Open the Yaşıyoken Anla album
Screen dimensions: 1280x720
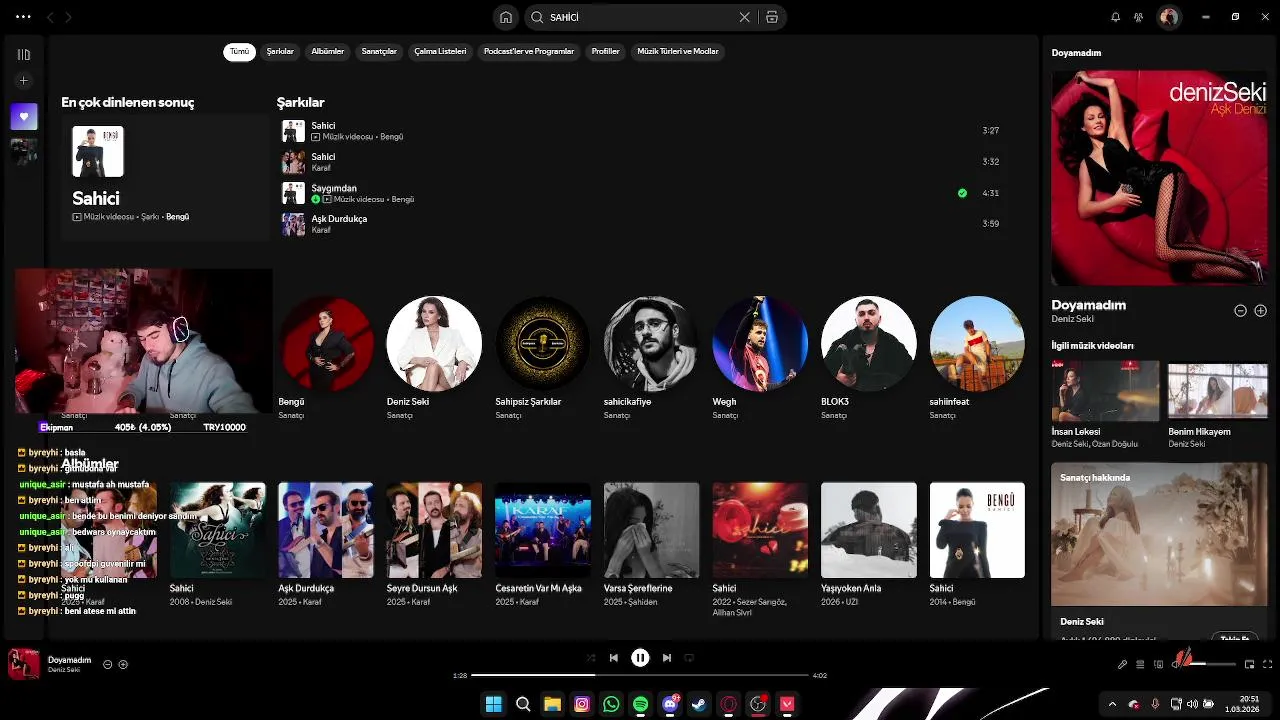pos(869,545)
